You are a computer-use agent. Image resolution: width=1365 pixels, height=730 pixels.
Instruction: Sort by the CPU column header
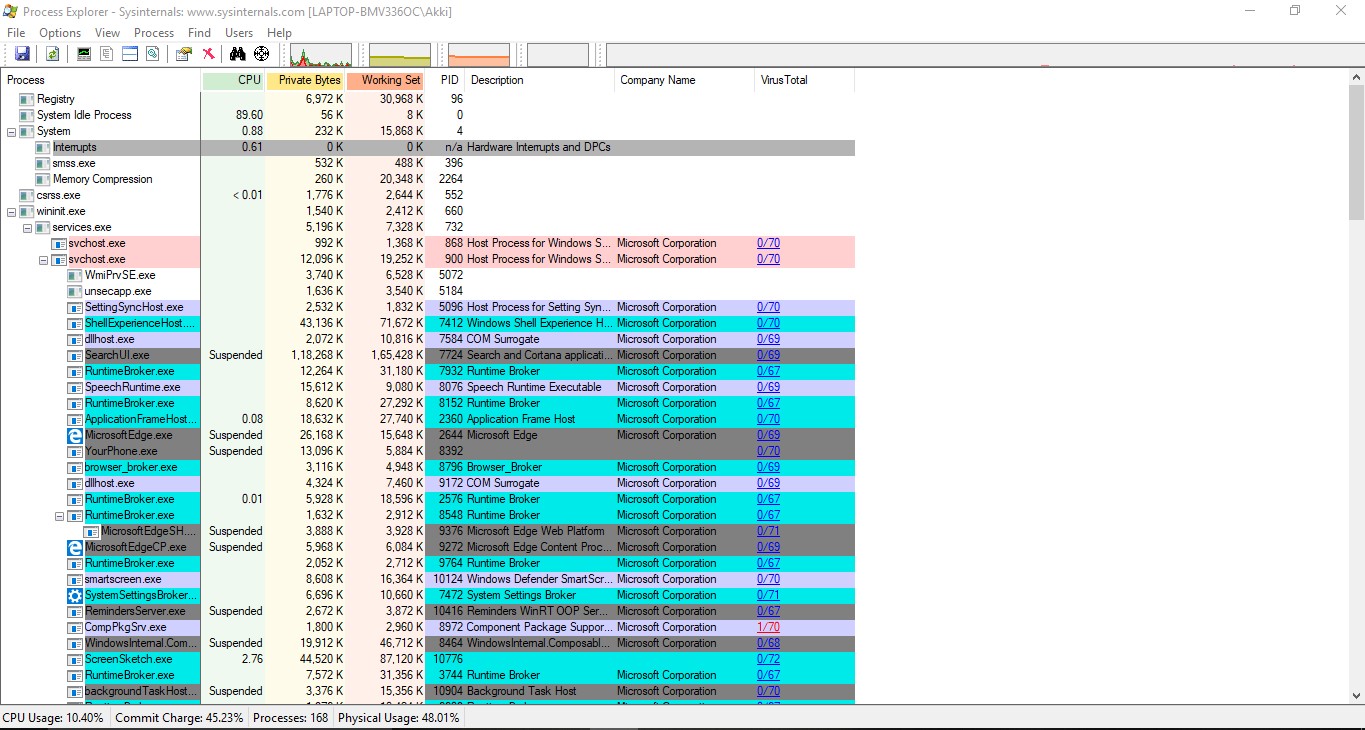[x=234, y=80]
